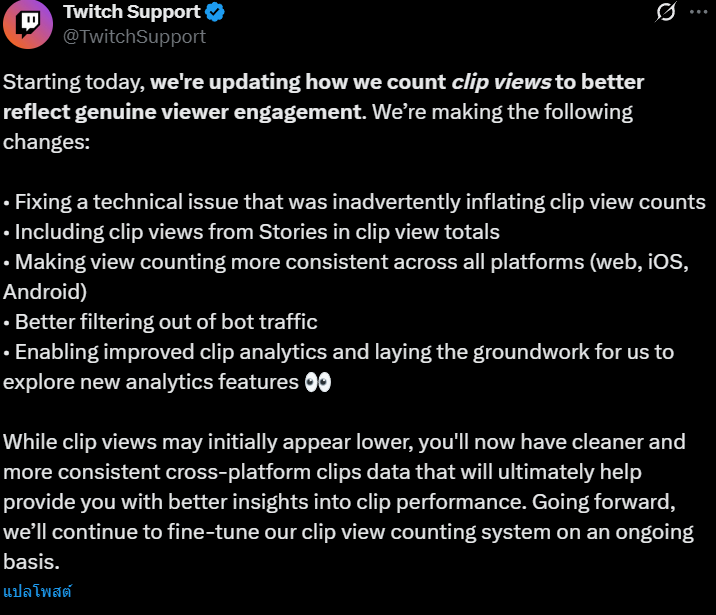Select the "Better filtering out of bot traffic" bullet
This screenshot has height=615, width=716.
(160, 321)
